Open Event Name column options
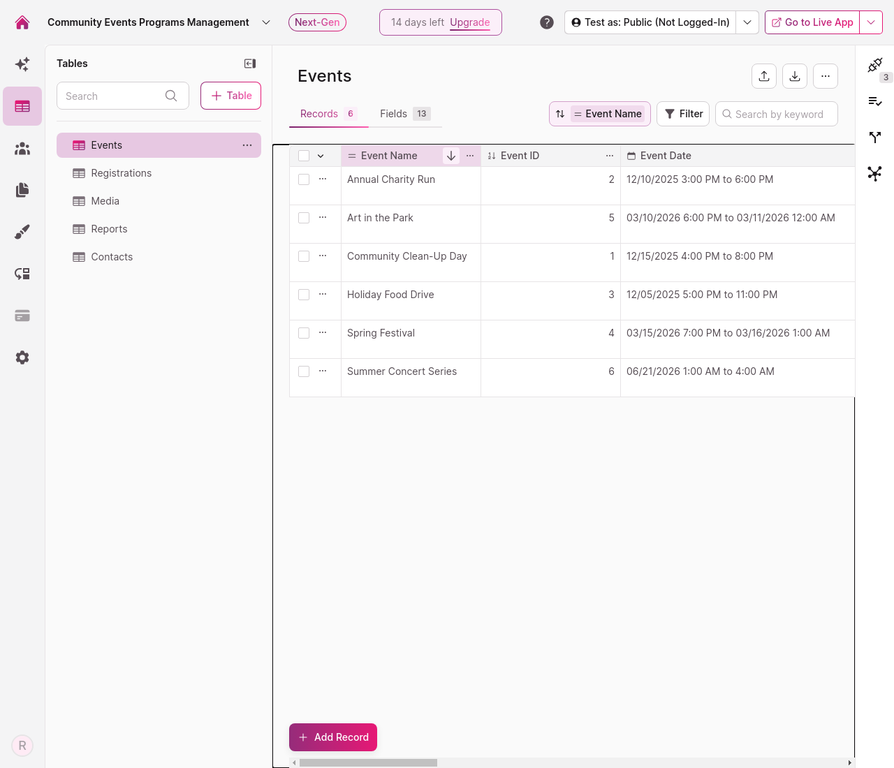 click(470, 156)
